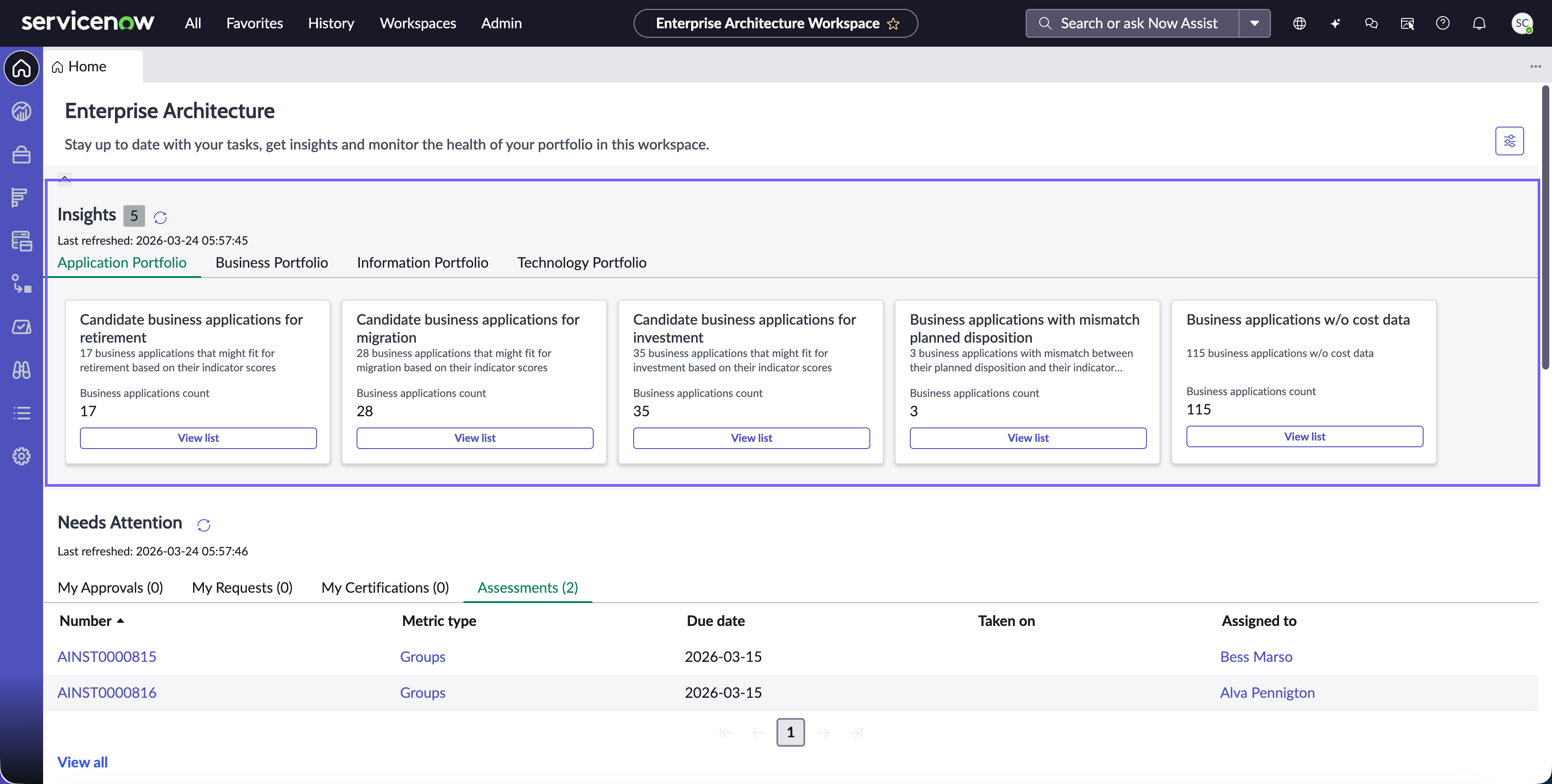
Task: Refresh the Needs Attention section
Action: [203, 525]
